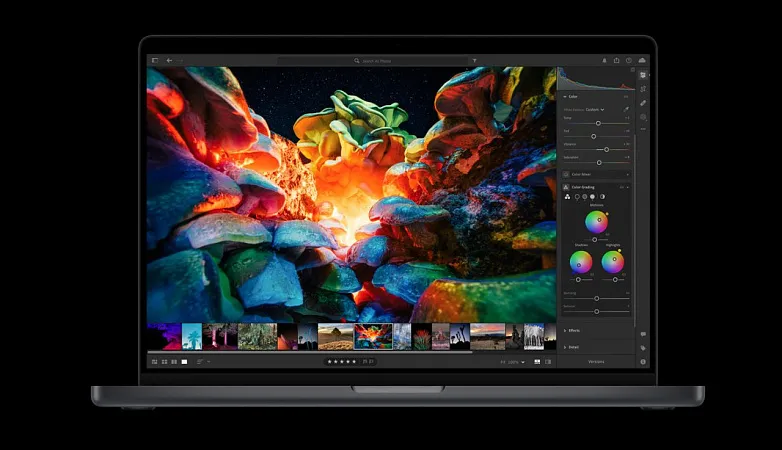Collapse the Color panel section
The height and width of the screenshot is (450, 782).
(x=566, y=96)
